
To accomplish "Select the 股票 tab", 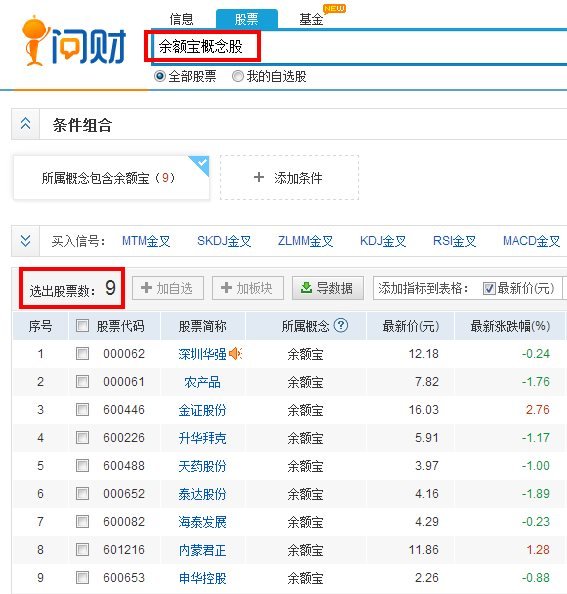I will [247, 19].
